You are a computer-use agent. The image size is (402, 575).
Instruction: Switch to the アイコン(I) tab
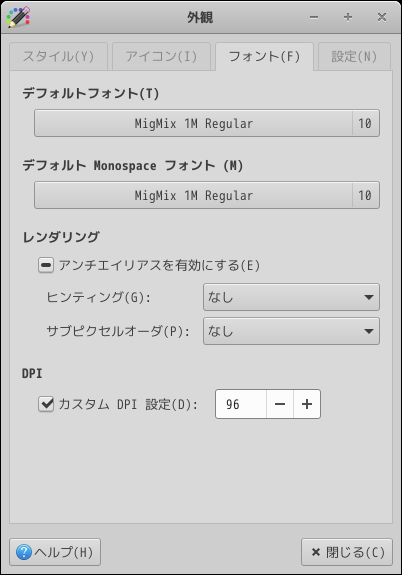pyautogui.click(x=161, y=56)
